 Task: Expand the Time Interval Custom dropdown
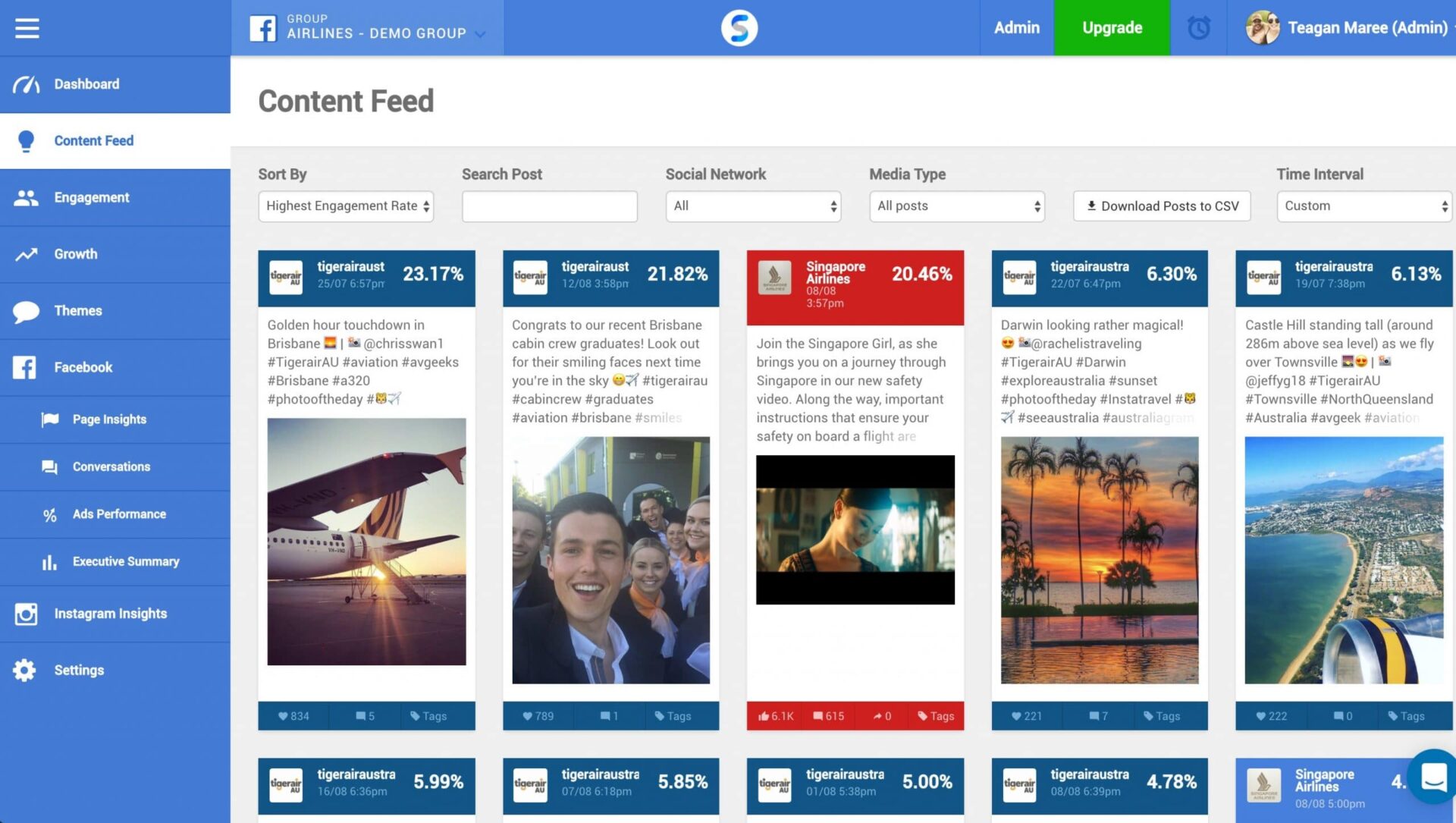[x=1362, y=206]
